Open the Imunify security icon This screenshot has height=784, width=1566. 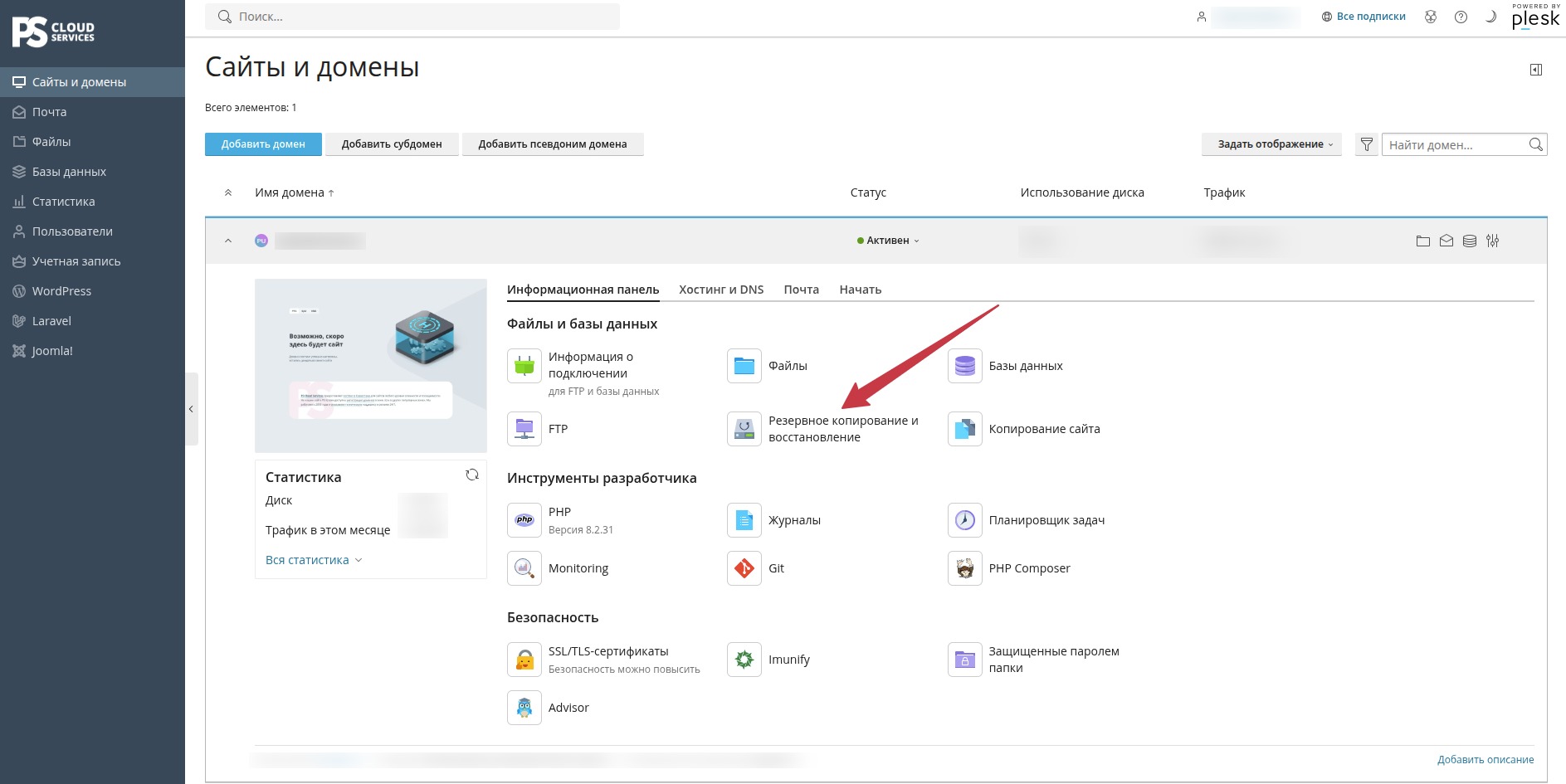744,660
